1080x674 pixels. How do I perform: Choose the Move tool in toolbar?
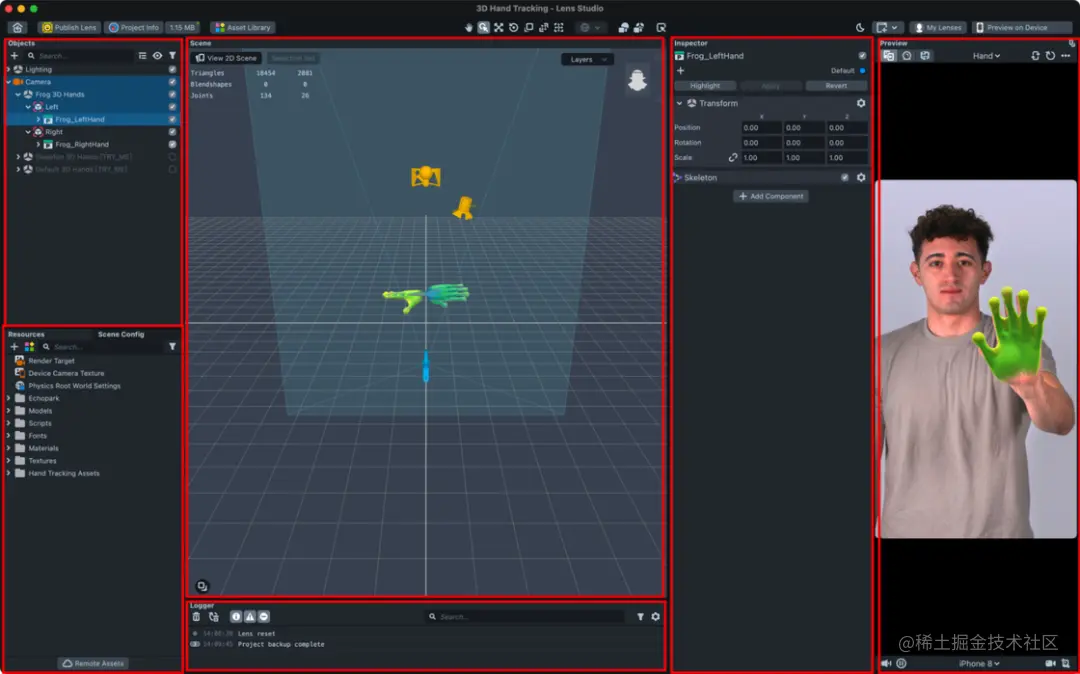click(499, 28)
